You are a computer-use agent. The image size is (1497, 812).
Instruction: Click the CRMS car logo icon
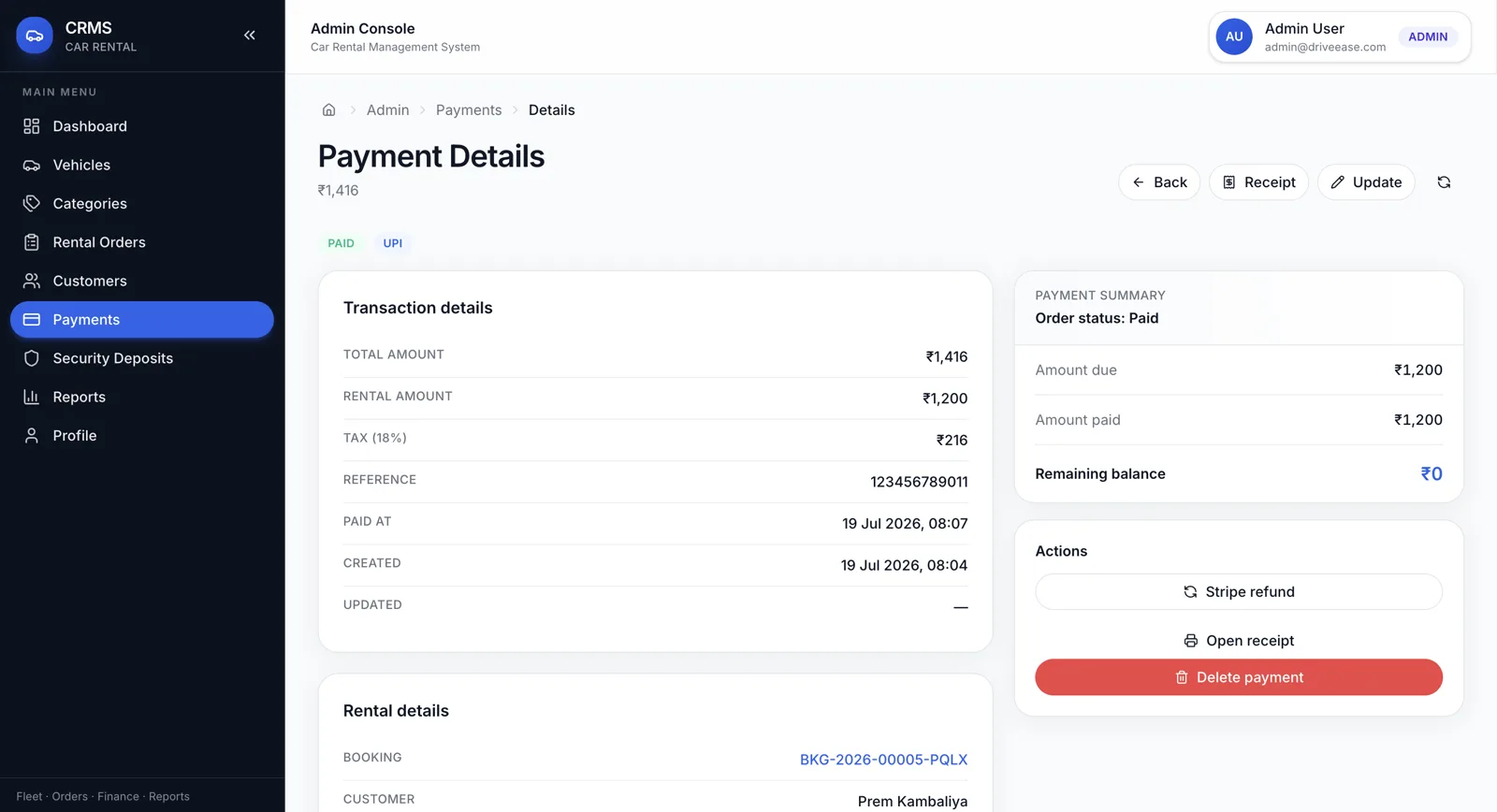click(35, 36)
